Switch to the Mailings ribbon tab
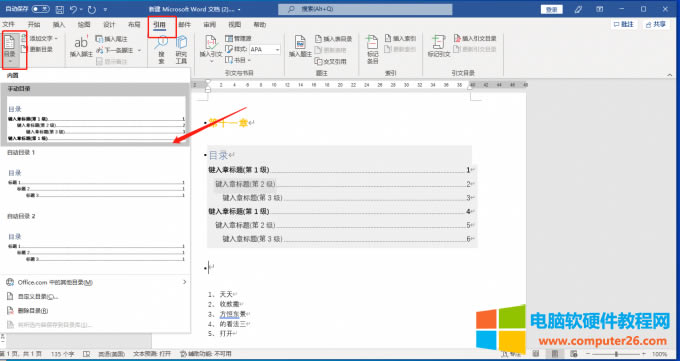 [184, 25]
